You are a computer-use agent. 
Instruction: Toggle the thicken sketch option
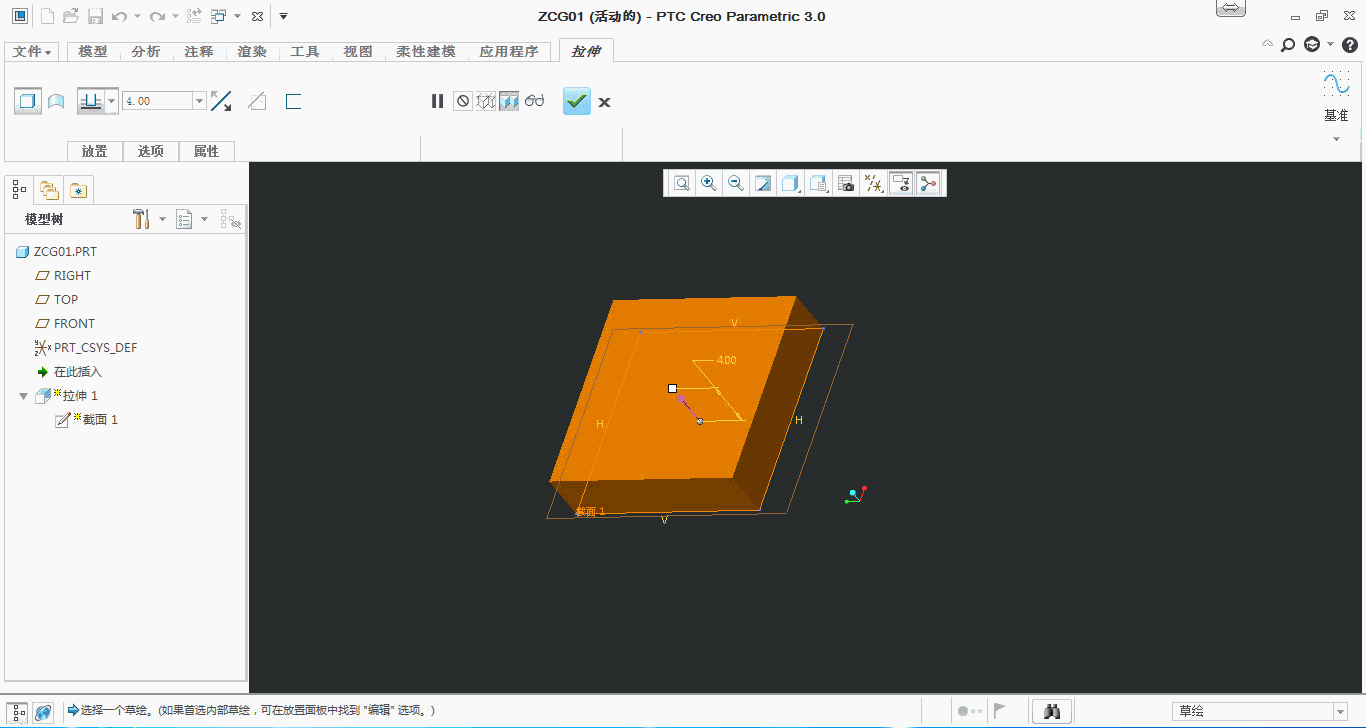coord(293,101)
